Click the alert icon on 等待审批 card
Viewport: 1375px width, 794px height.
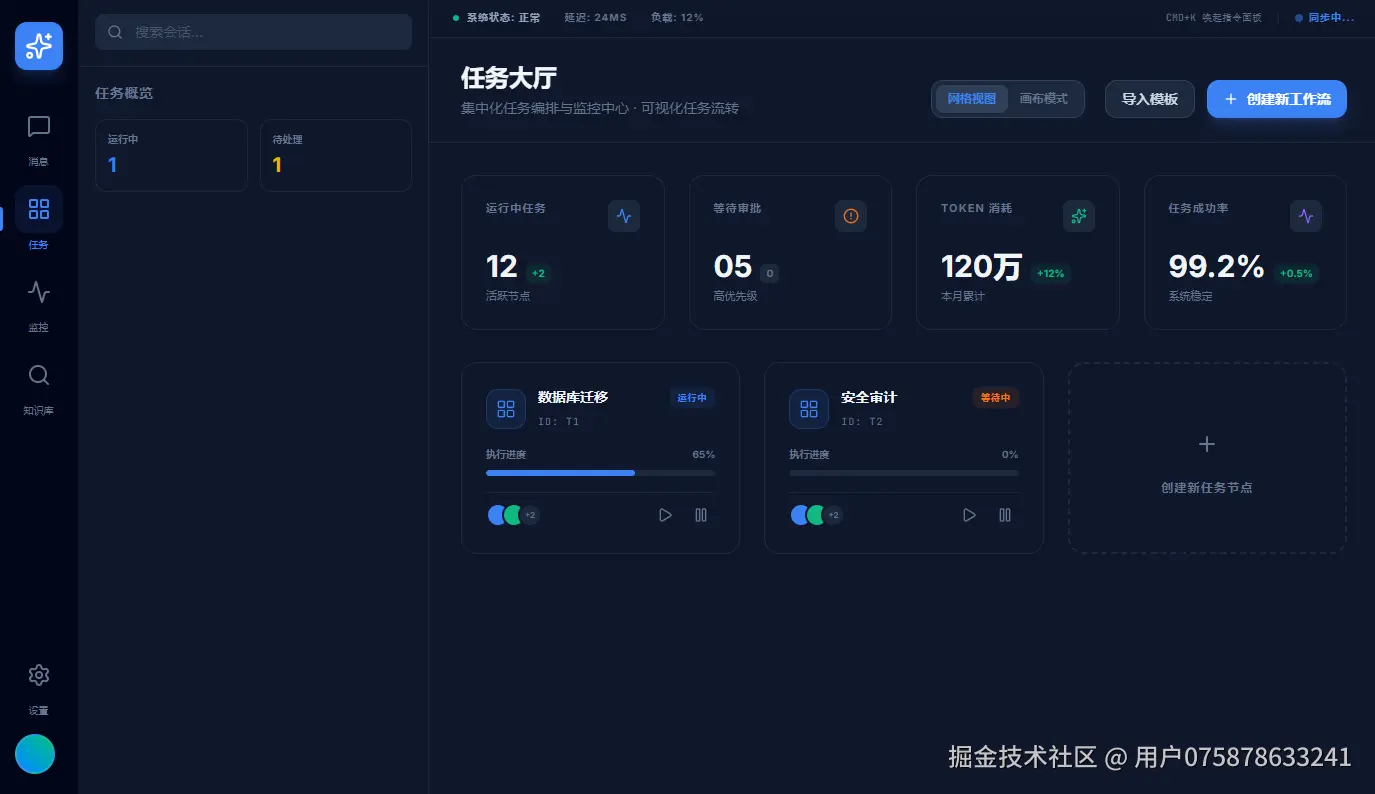(851, 216)
